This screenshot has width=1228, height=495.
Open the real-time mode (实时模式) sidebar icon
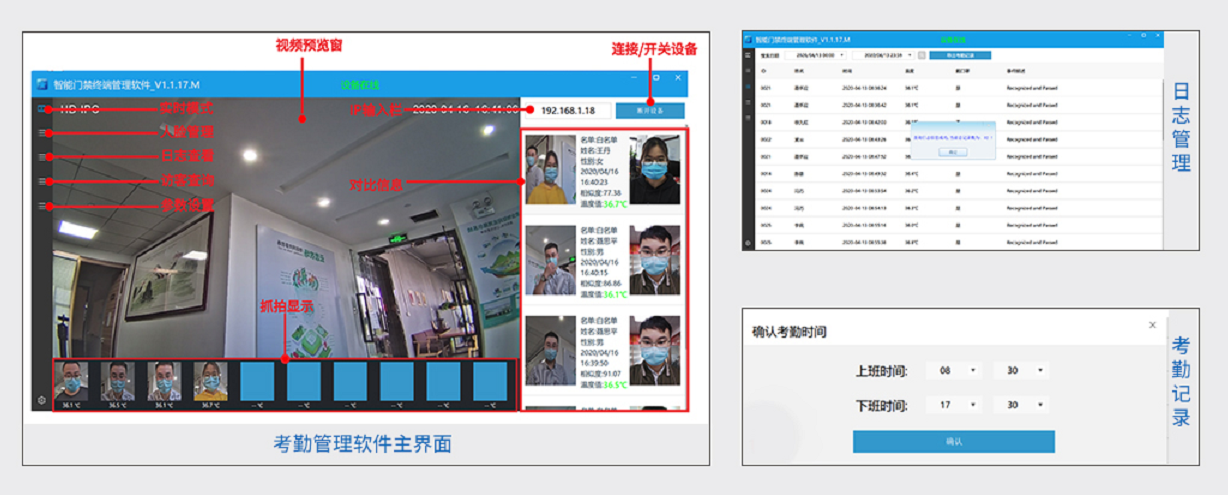click(42, 109)
